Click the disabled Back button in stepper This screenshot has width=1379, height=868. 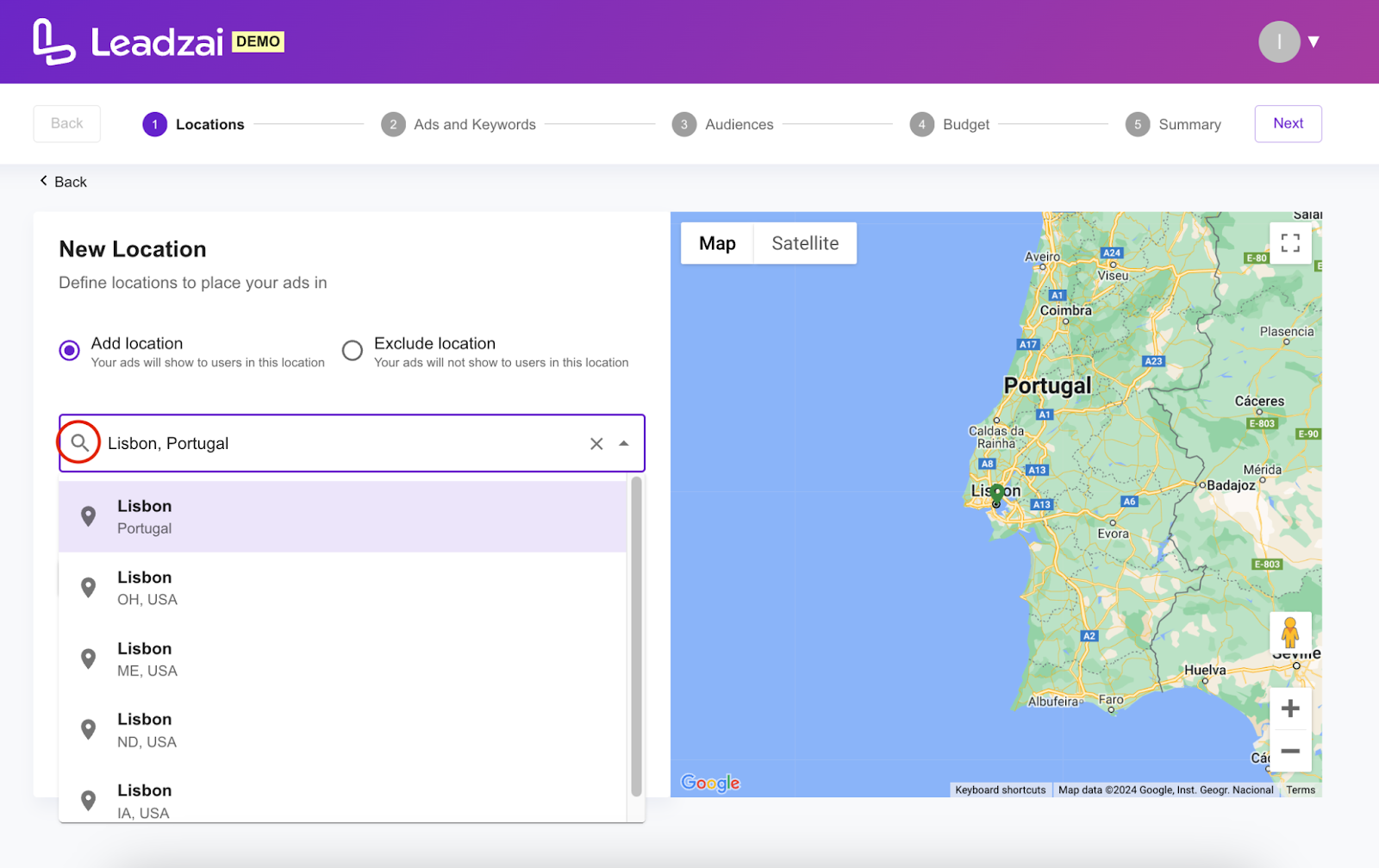(67, 123)
